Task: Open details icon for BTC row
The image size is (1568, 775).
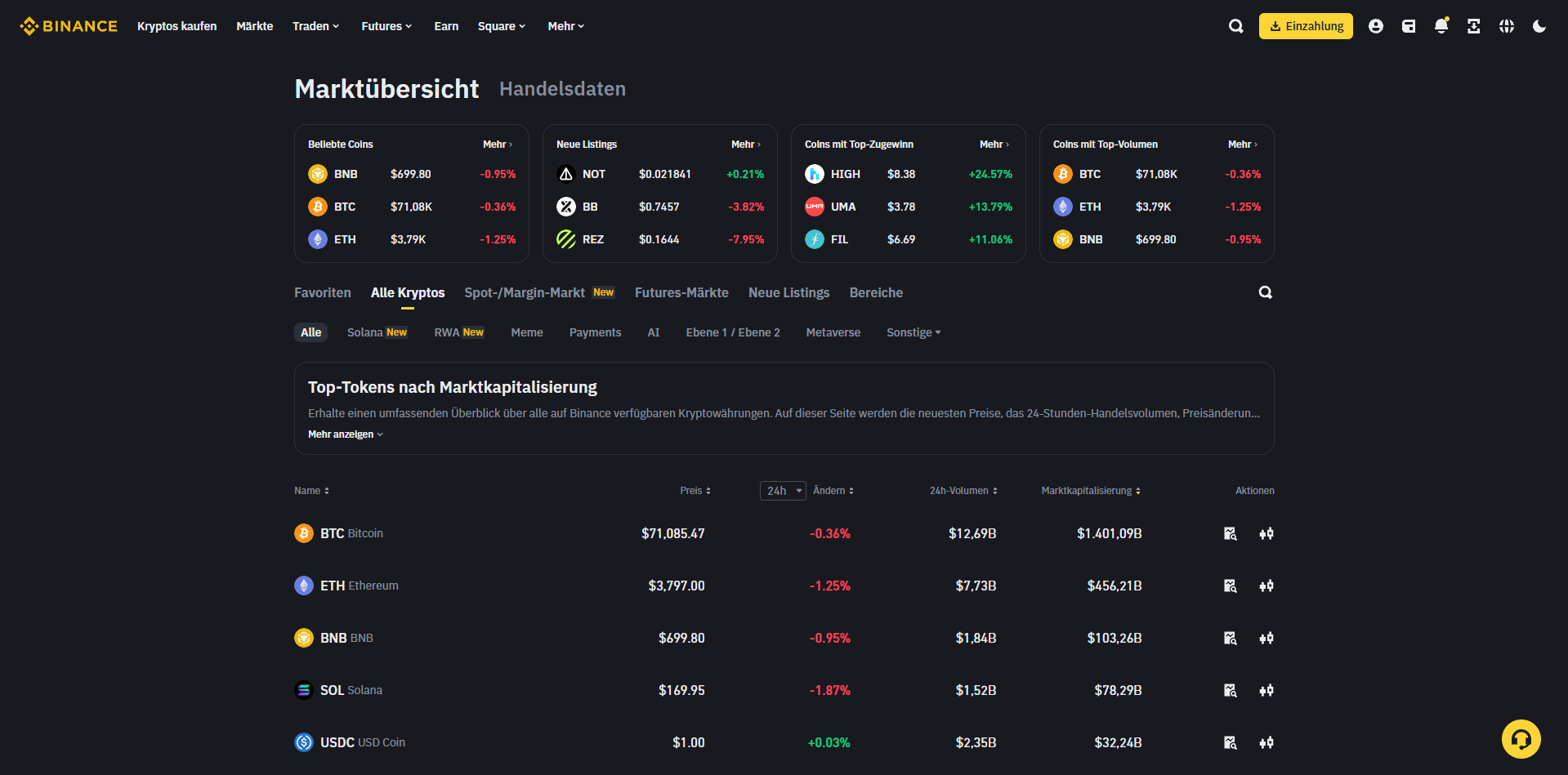Action: 1231,533
